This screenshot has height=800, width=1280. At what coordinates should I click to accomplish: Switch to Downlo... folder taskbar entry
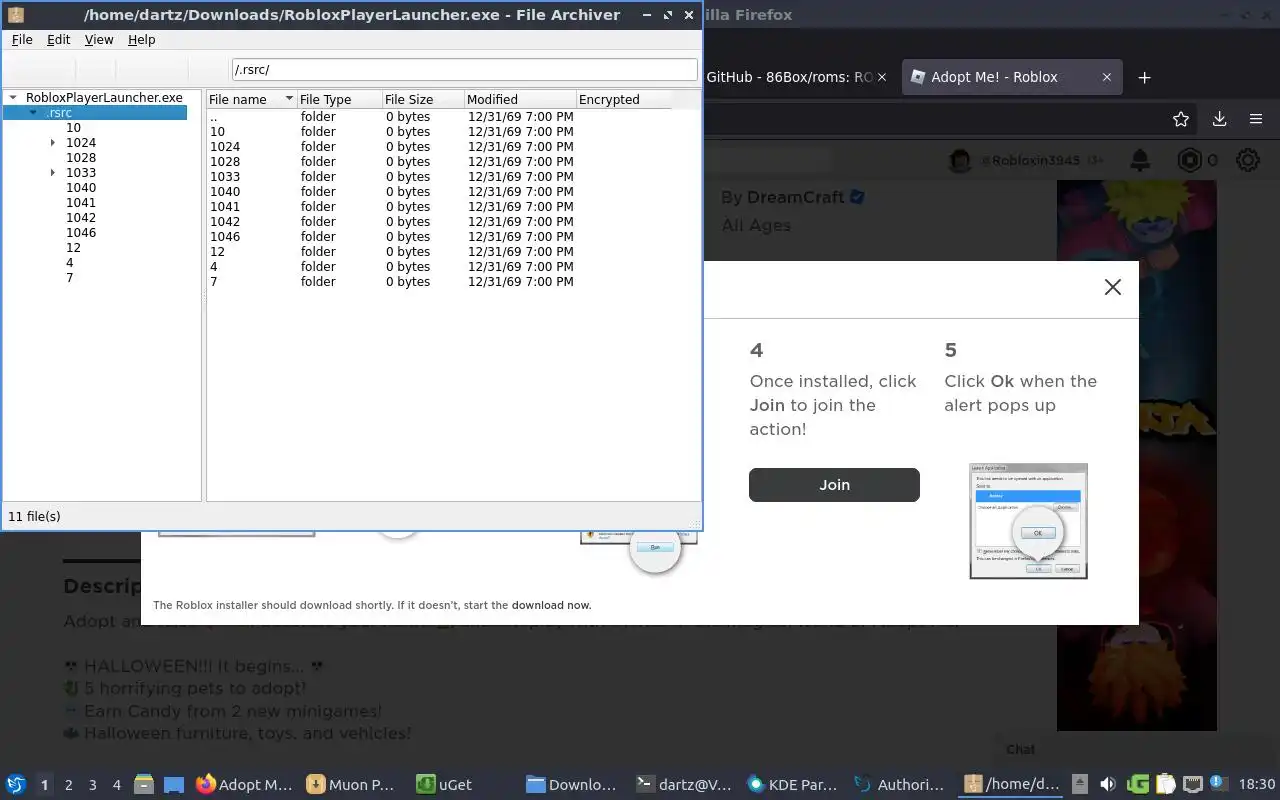click(x=571, y=785)
